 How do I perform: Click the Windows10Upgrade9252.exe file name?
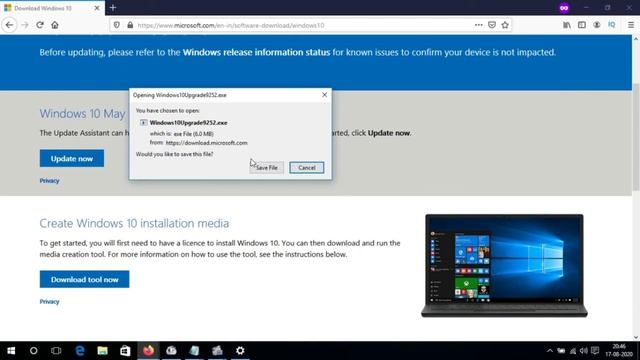188,122
